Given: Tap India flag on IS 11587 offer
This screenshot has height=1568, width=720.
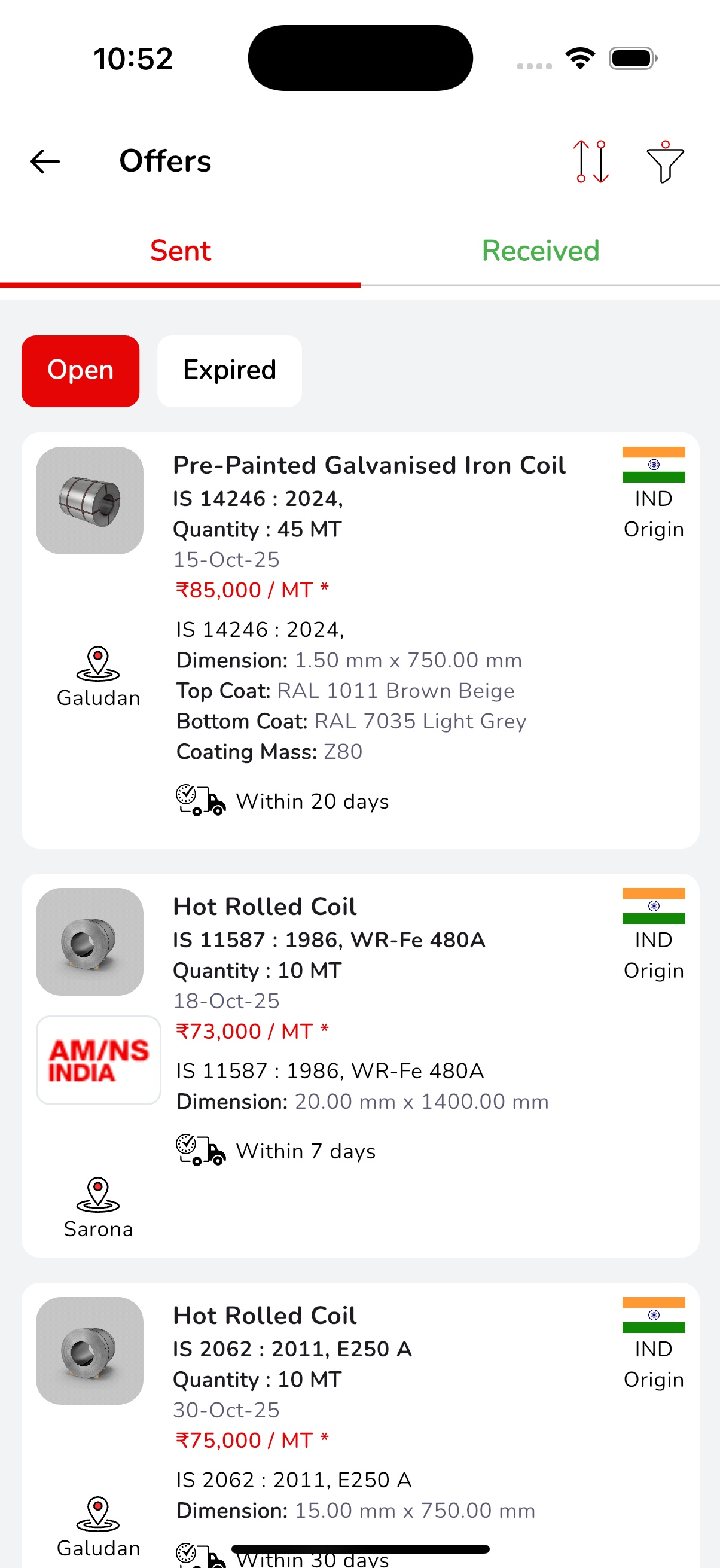Looking at the screenshot, I should click(653, 906).
